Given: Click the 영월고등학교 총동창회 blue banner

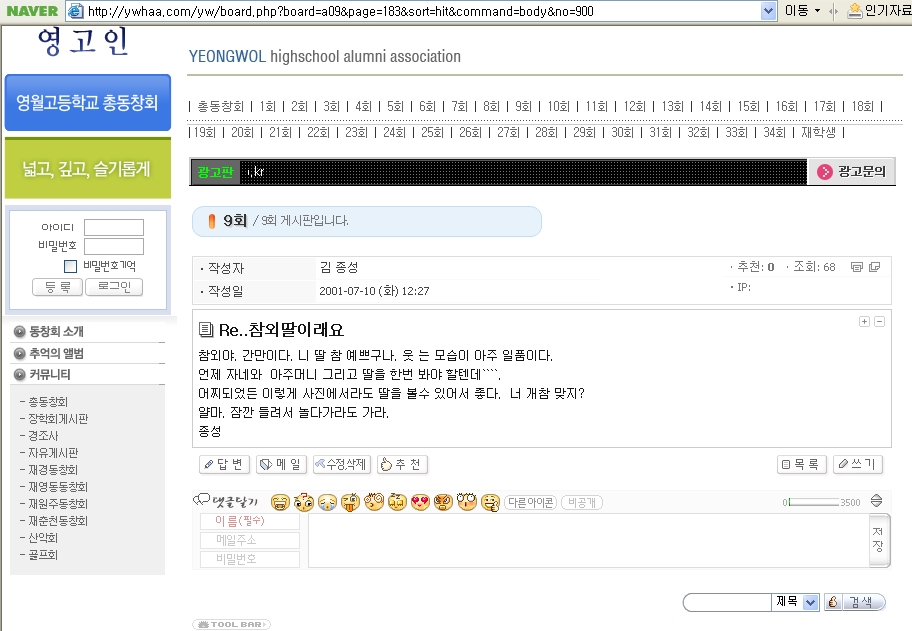Looking at the screenshot, I should point(88,102).
